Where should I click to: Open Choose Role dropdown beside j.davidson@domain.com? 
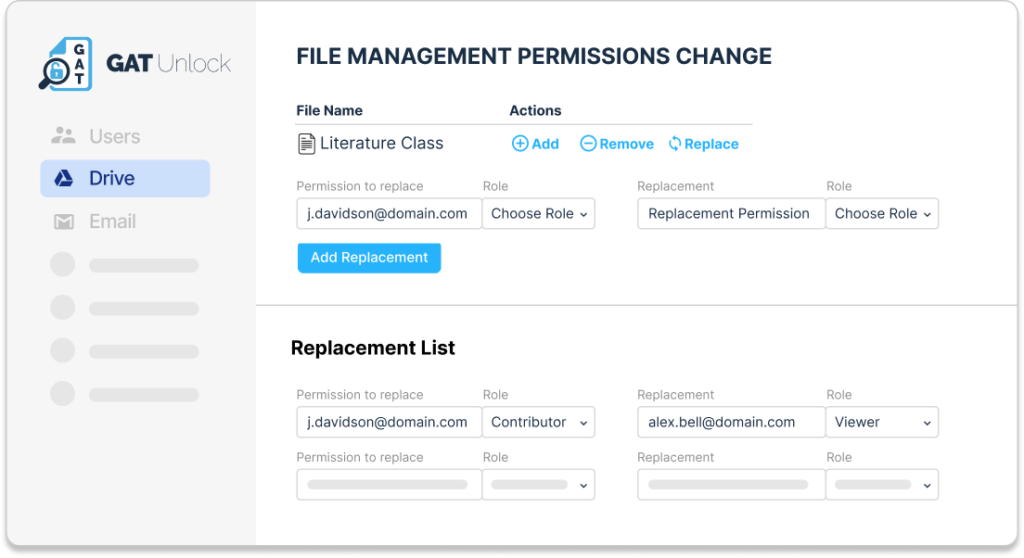tap(538, 213)
